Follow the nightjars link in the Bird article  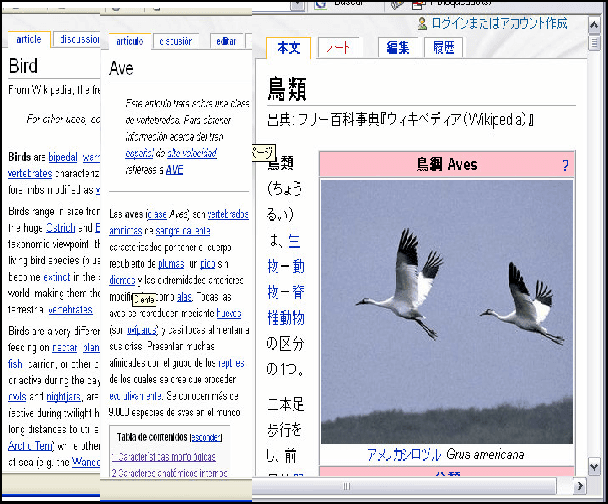coord(64,397)
